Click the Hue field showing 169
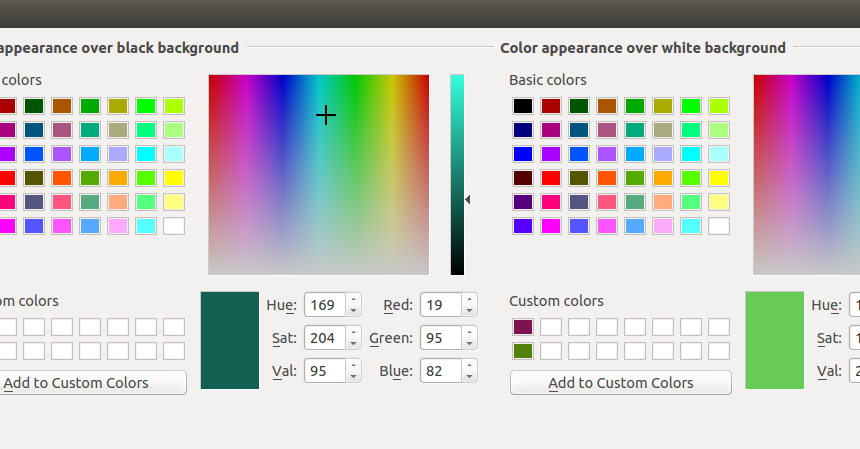Viewport: 860px width, 449px height. [325, 305]
